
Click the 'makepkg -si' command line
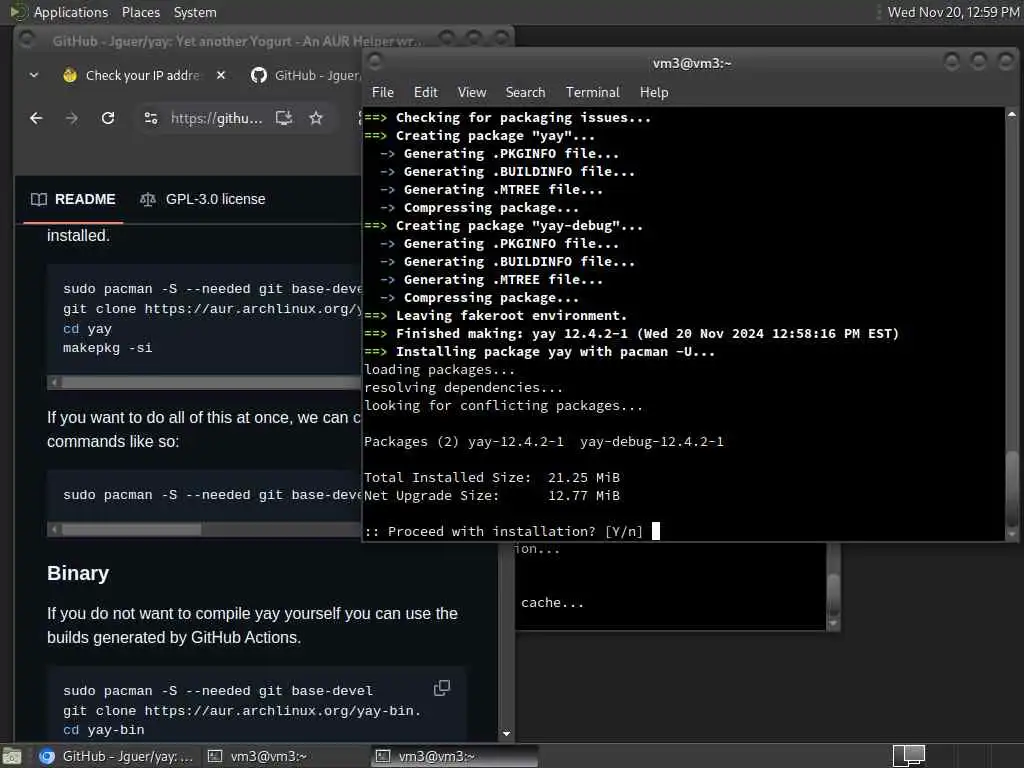[107, 348]
